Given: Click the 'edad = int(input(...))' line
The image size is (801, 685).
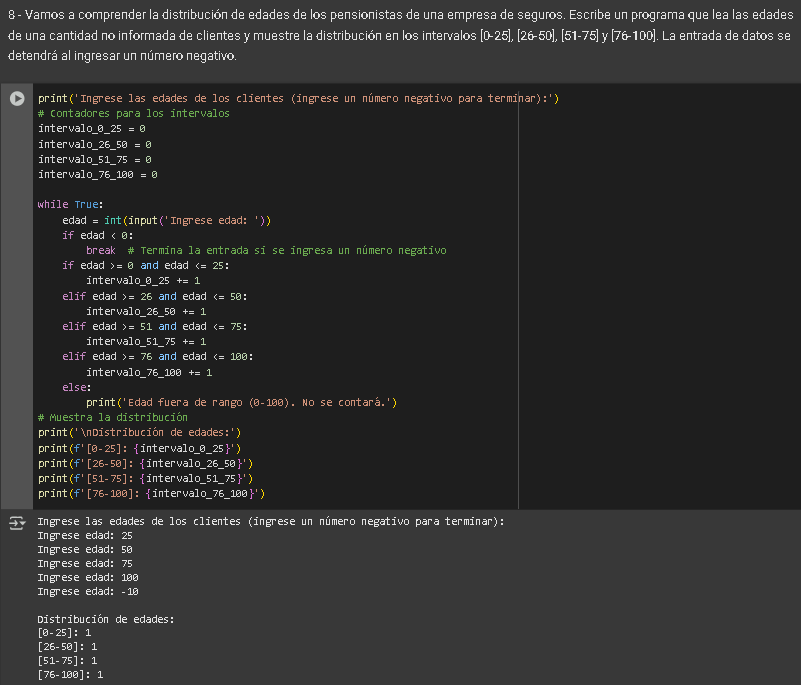Looking at the screenshot, I should tap(167, 220).
